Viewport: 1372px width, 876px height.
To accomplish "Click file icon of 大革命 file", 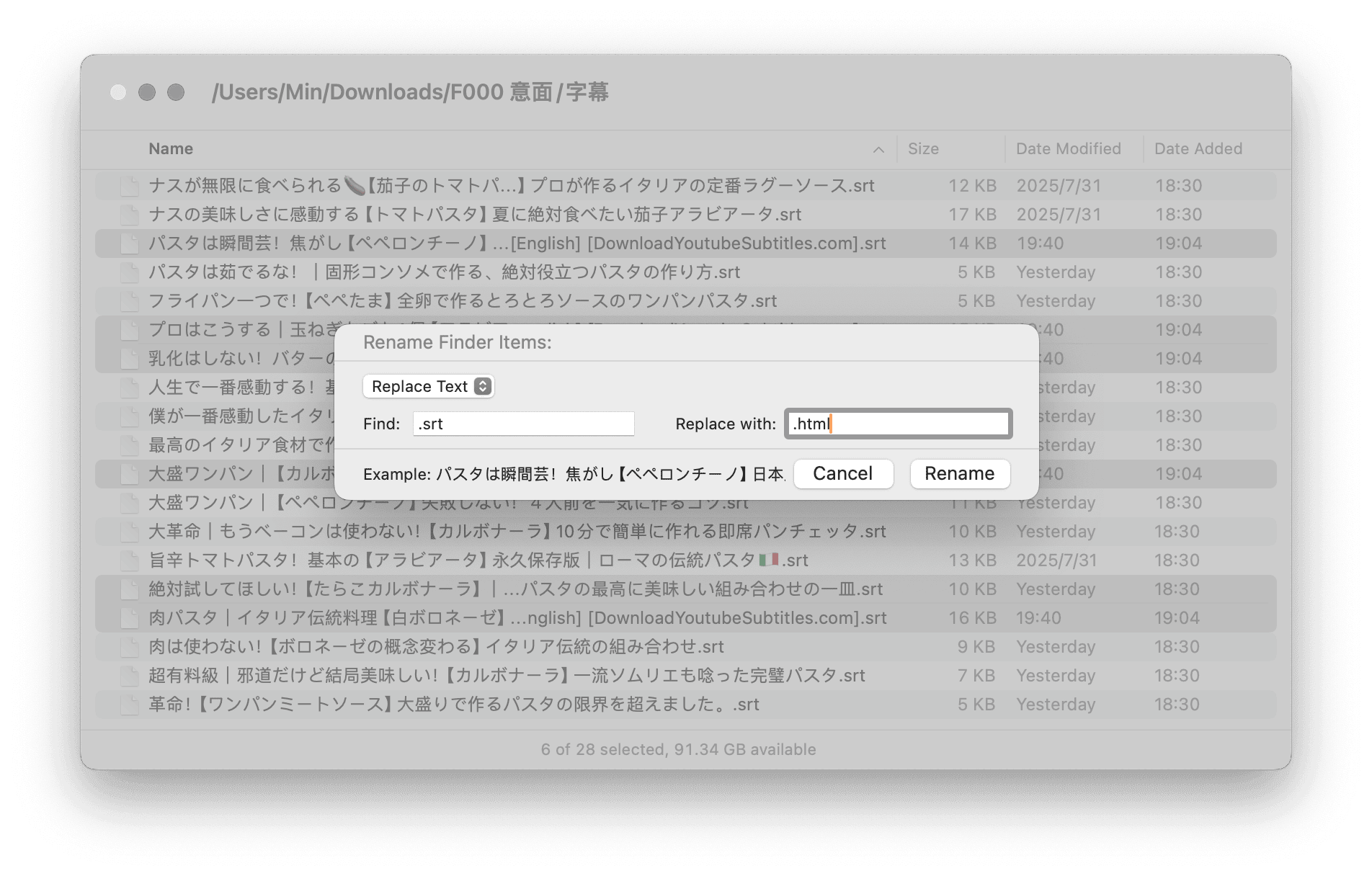I will (x=130, y=532).
